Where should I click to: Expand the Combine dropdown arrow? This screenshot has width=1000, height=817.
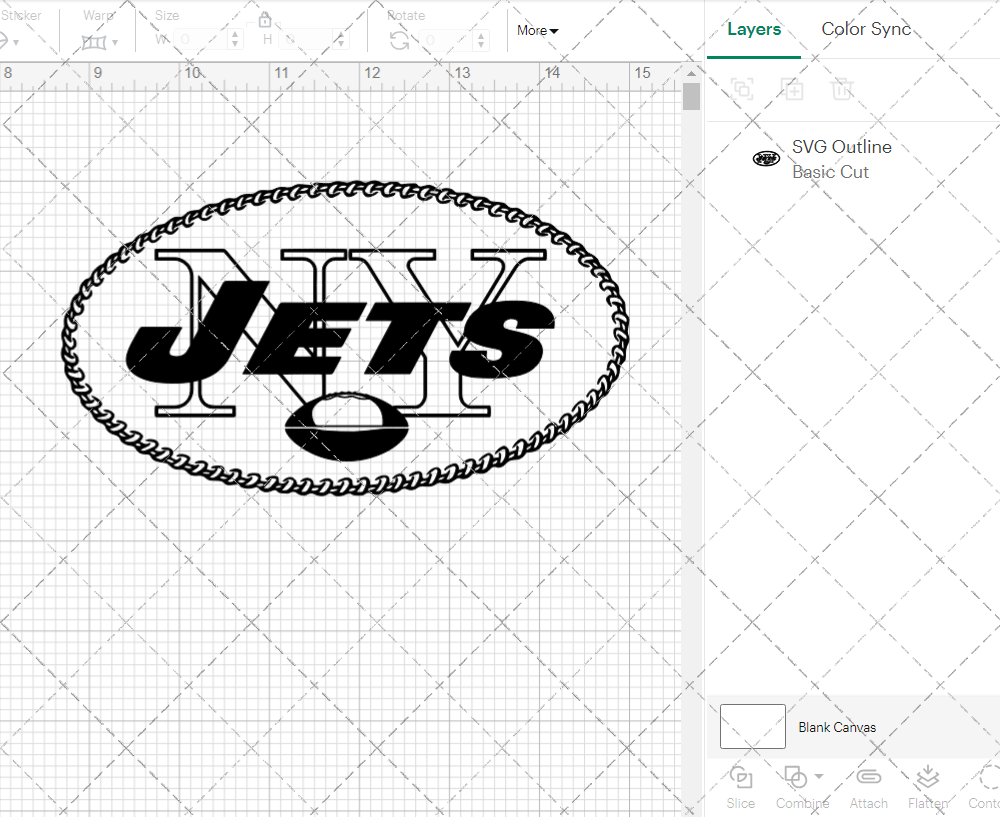(819, 777)
